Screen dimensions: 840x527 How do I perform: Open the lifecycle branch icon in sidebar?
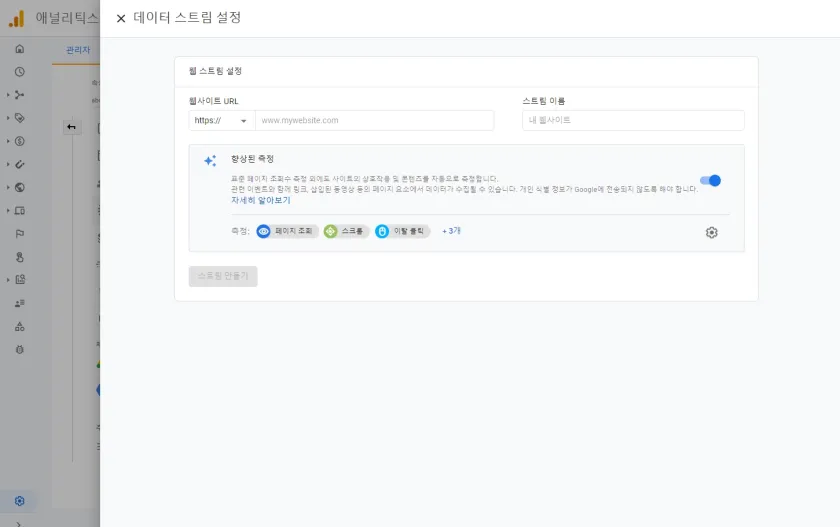[x=20, y=95]
